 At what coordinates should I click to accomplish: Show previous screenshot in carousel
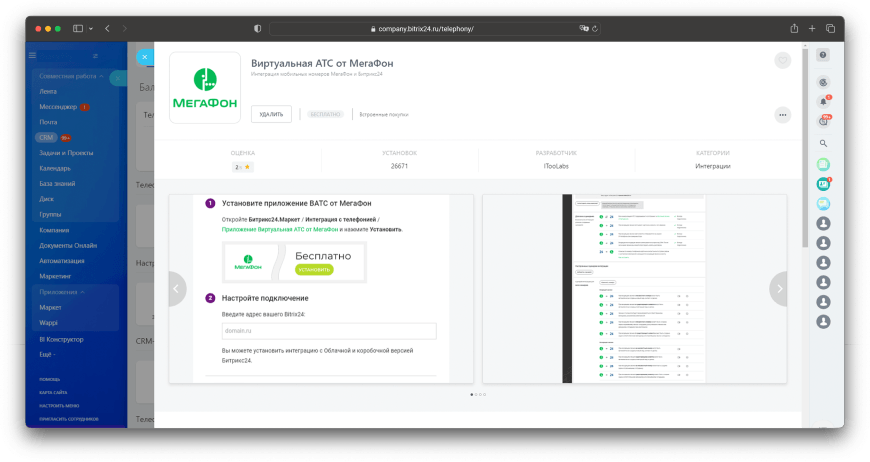point(176,288)
